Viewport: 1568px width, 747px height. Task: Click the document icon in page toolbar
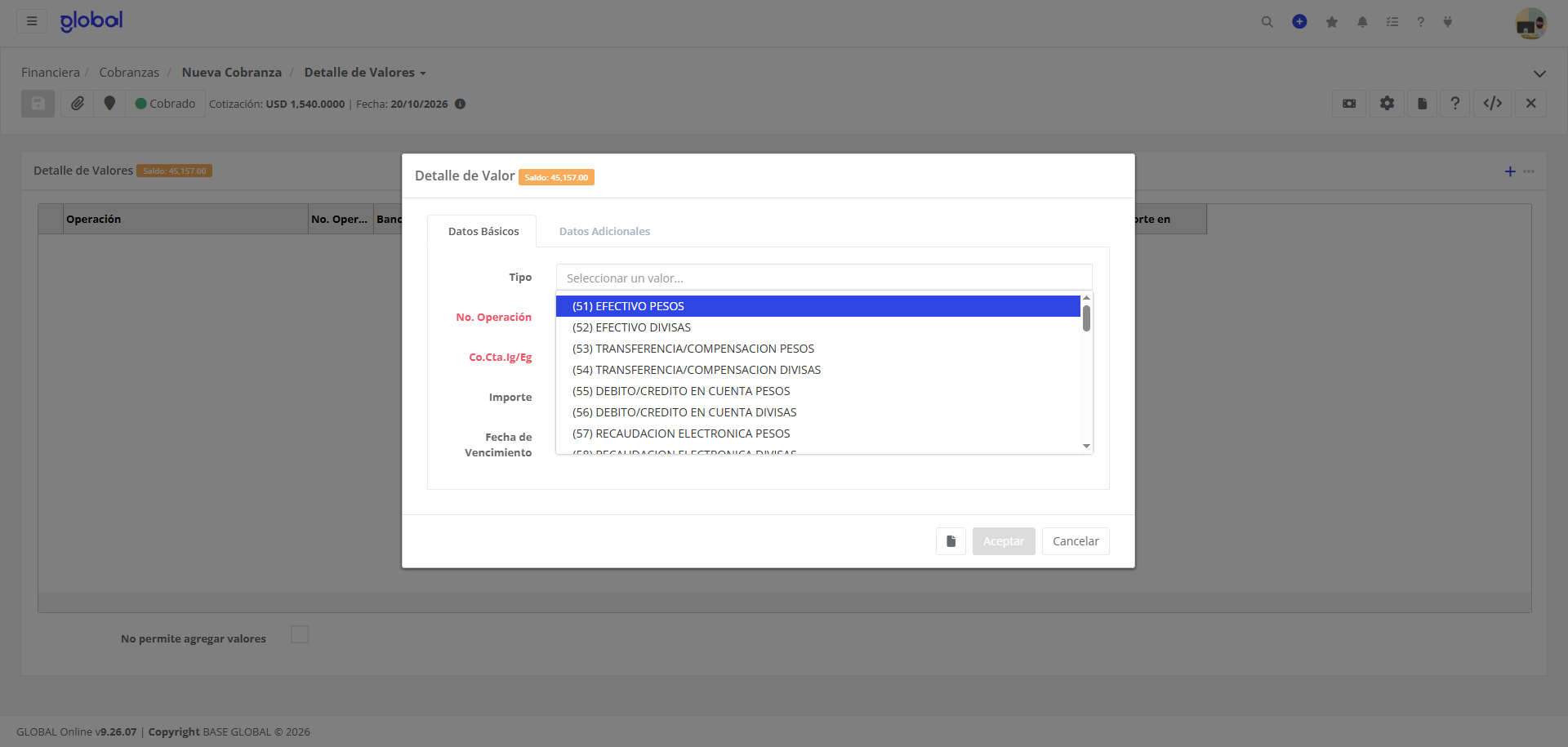(x=1422, y=104)
